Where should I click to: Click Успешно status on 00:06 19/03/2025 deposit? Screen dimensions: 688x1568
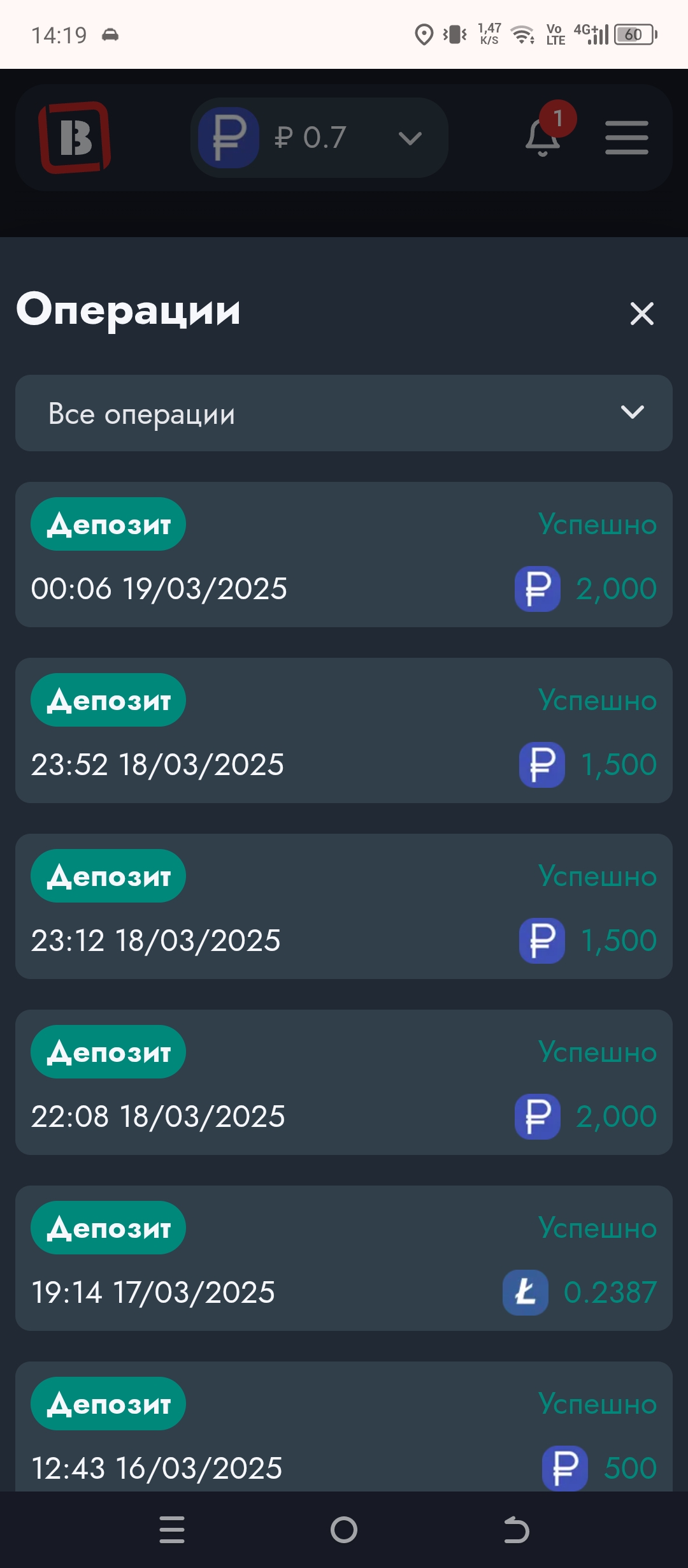(x=597, y=525)
